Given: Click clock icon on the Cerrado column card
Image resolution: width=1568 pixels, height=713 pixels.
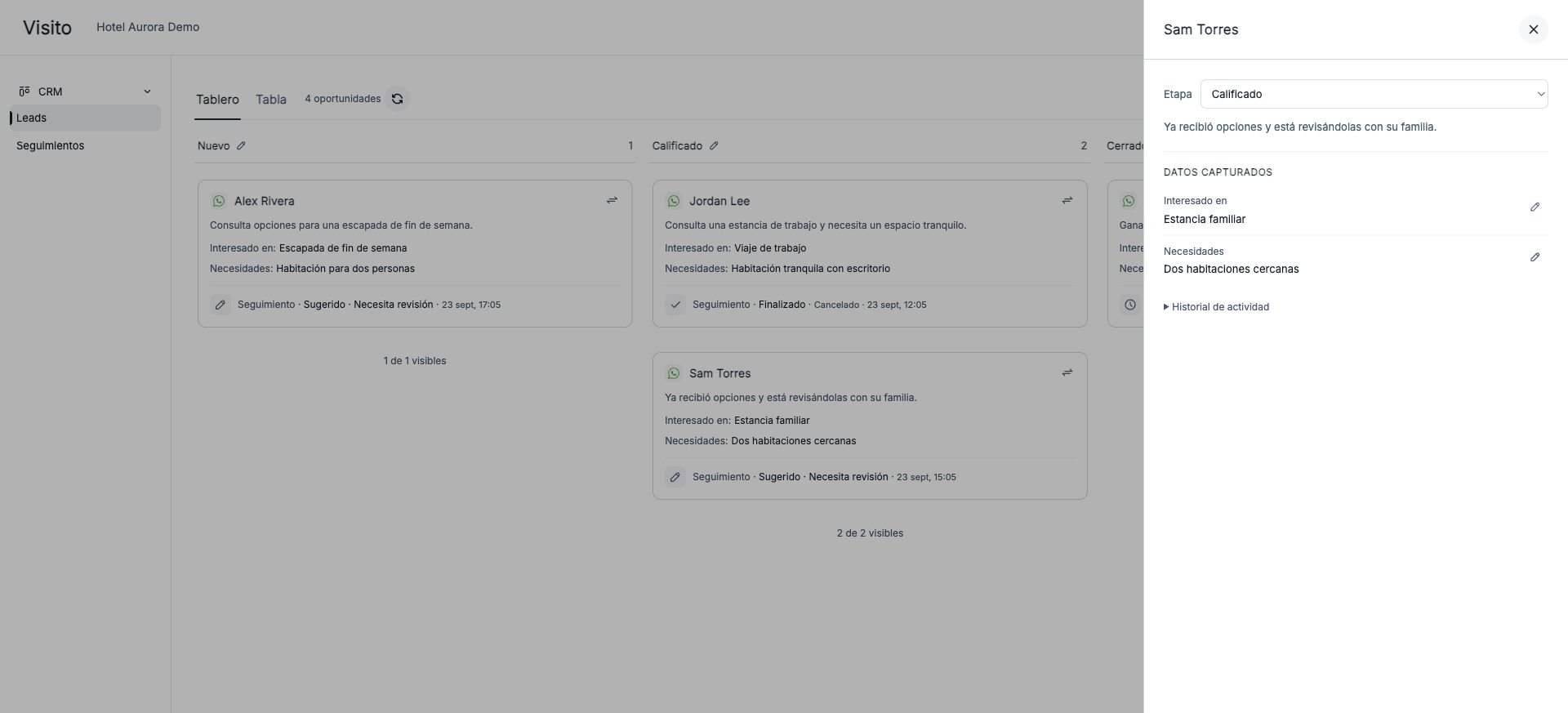Looking at the screenshot, I should (1130, 305).
